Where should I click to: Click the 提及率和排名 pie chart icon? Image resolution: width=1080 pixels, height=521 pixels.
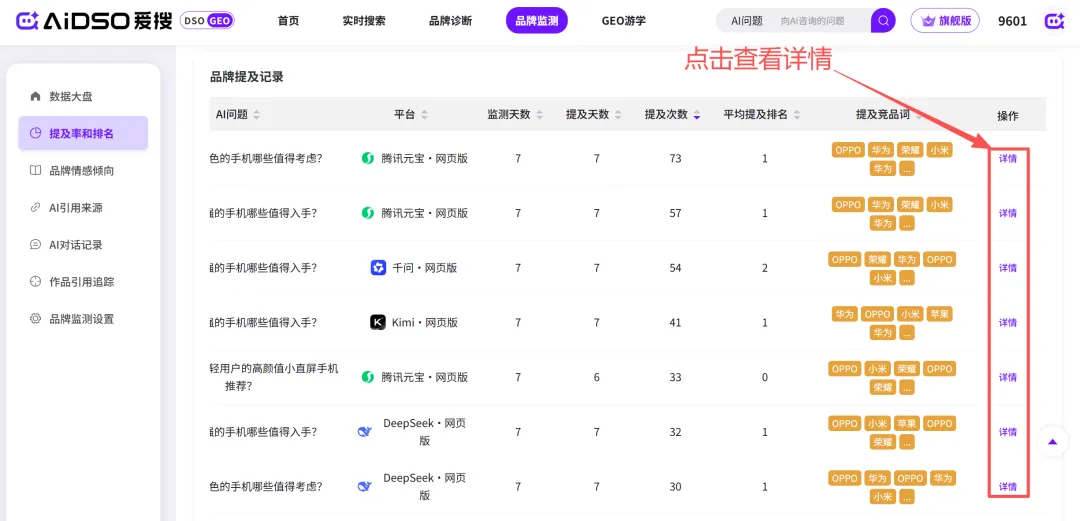coord(36,134)
